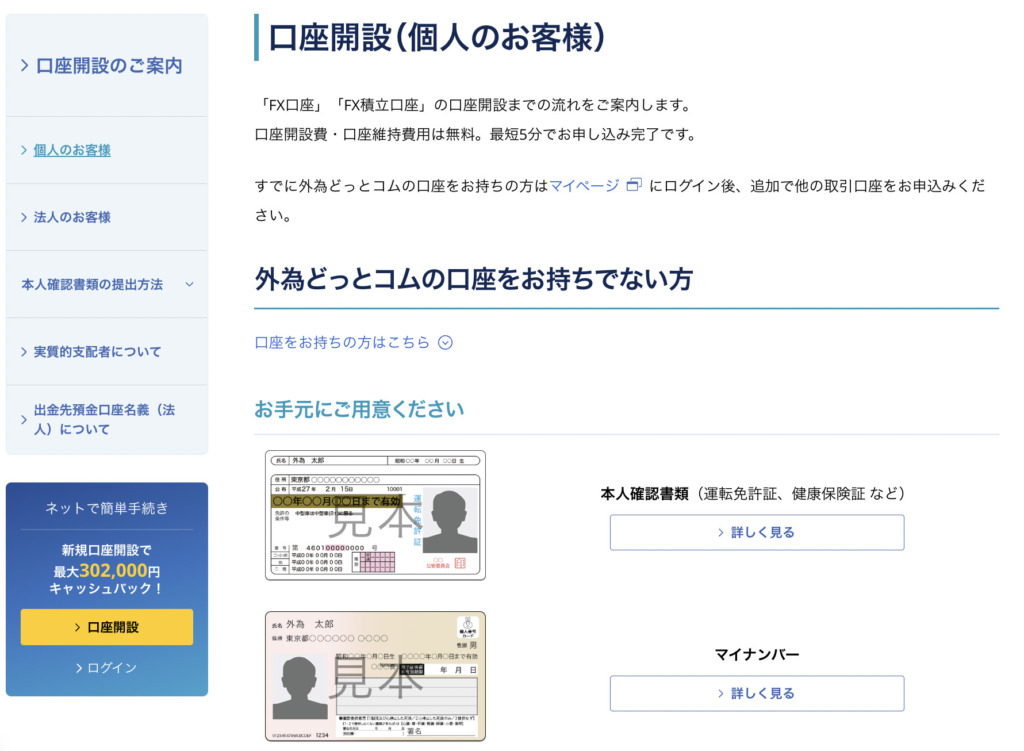1024x751 pixels.
Task: Open 出金先預金口座名義（法人）について item
Action: [x=104, y=419]
